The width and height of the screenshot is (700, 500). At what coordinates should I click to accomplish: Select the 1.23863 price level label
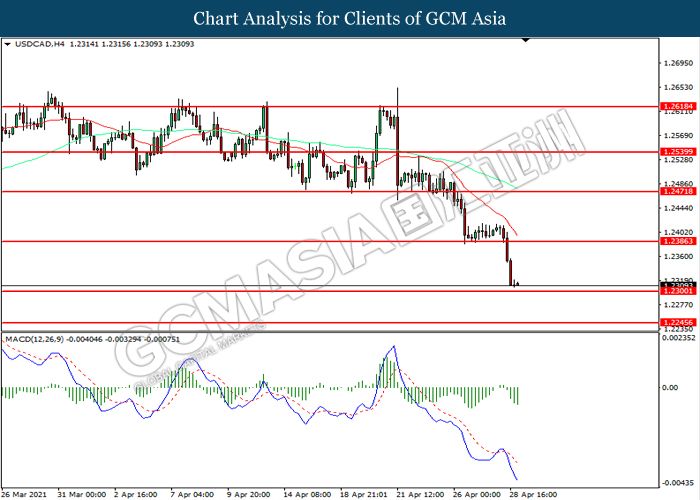tap(678, 241)
